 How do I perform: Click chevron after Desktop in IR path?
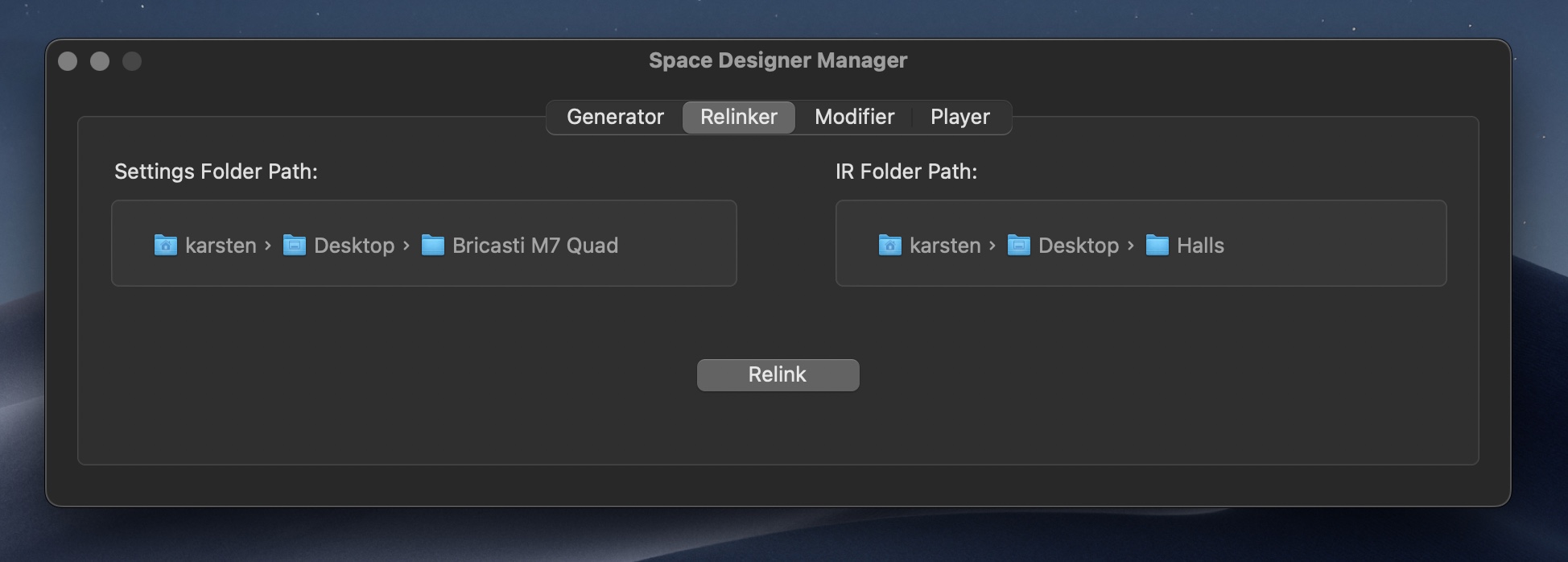(x=1131, y=246)
